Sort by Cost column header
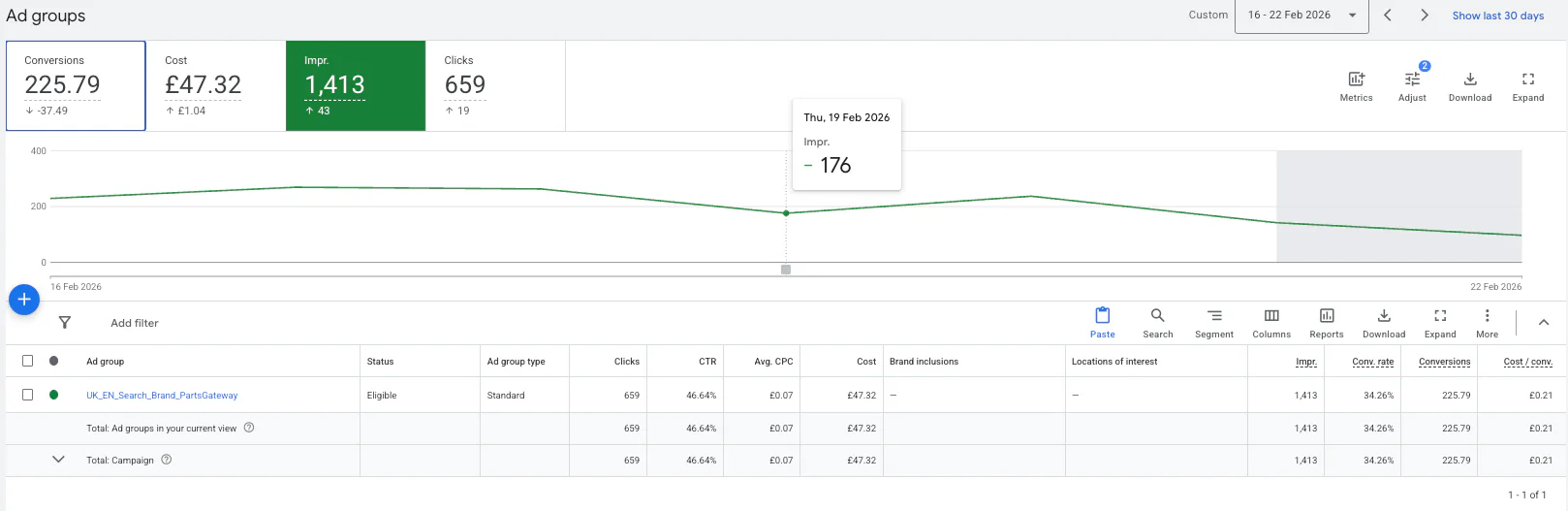 click(866, 362)
